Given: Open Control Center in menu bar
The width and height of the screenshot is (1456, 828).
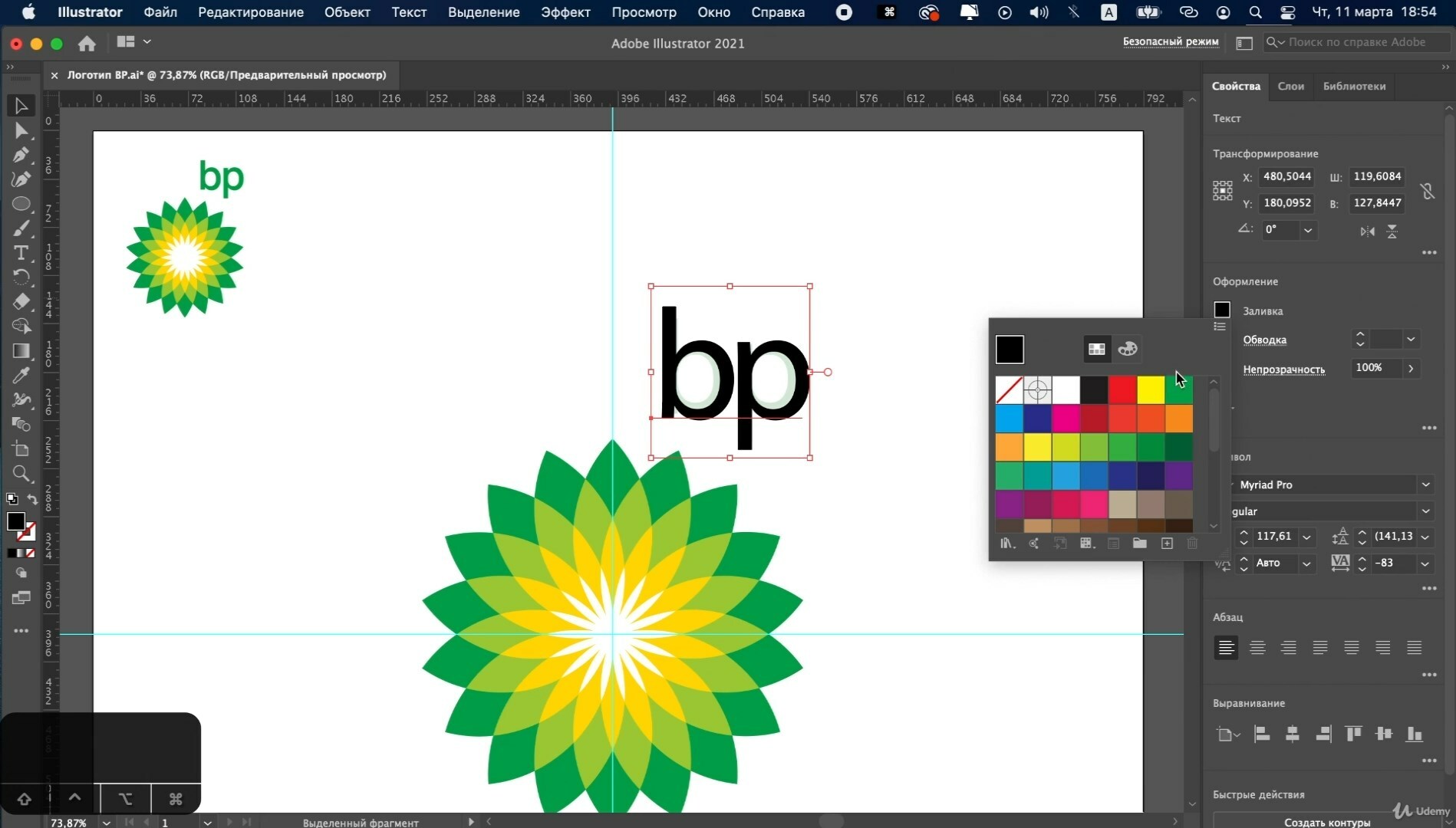Looking at the screenshot, I should (1288, 12).
